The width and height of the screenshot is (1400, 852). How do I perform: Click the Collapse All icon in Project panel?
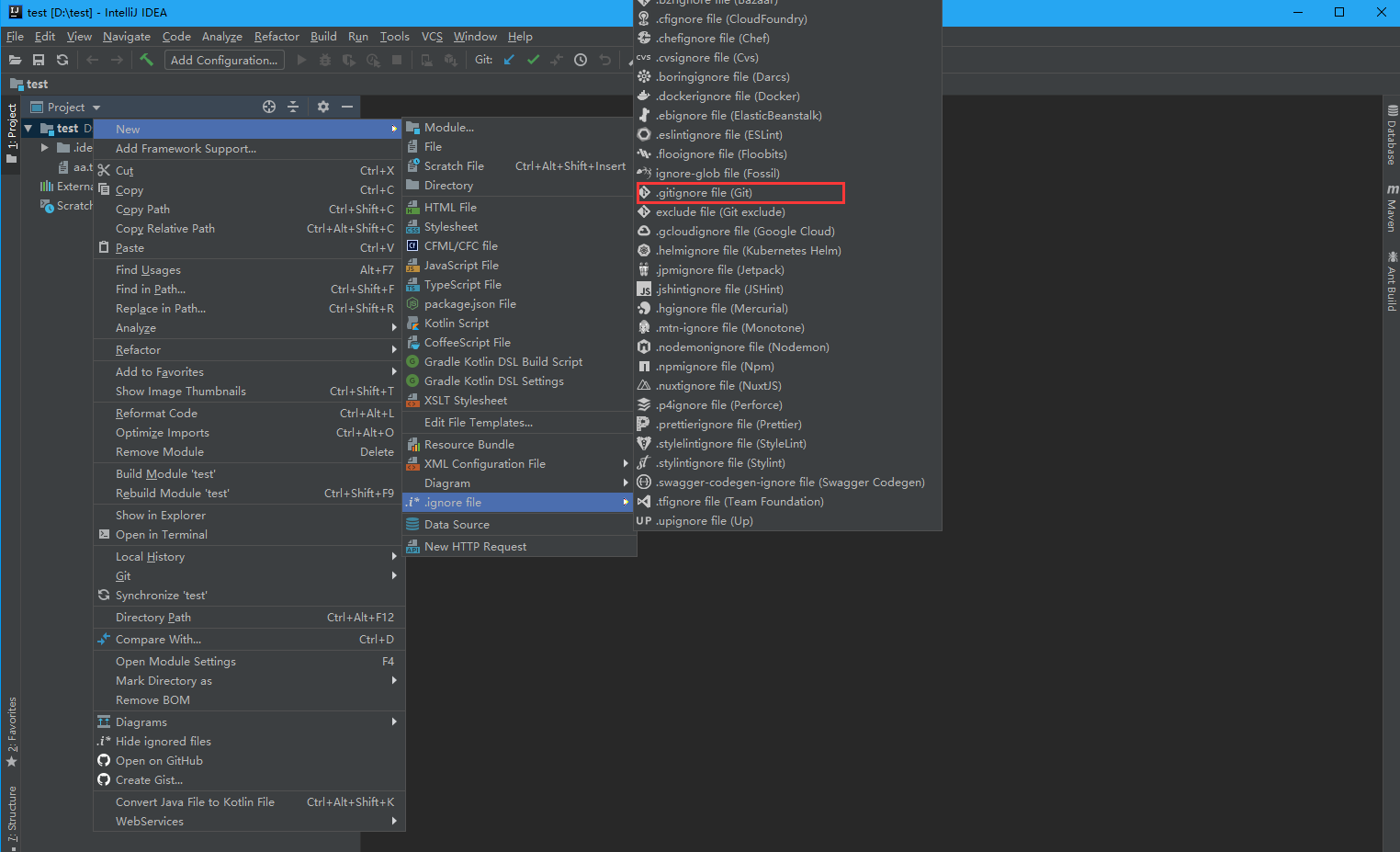293,107
